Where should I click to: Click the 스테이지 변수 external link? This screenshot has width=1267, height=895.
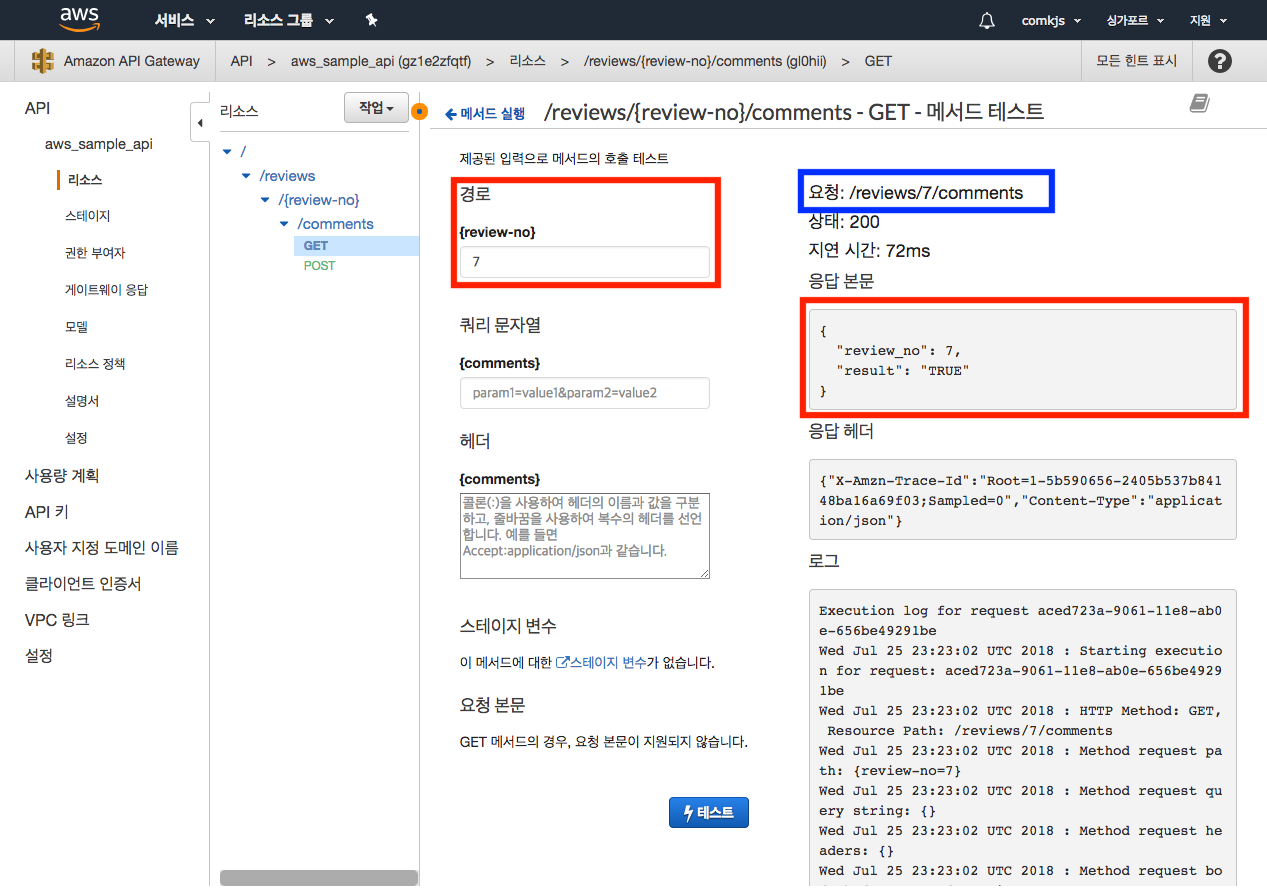tap(601, 662)
